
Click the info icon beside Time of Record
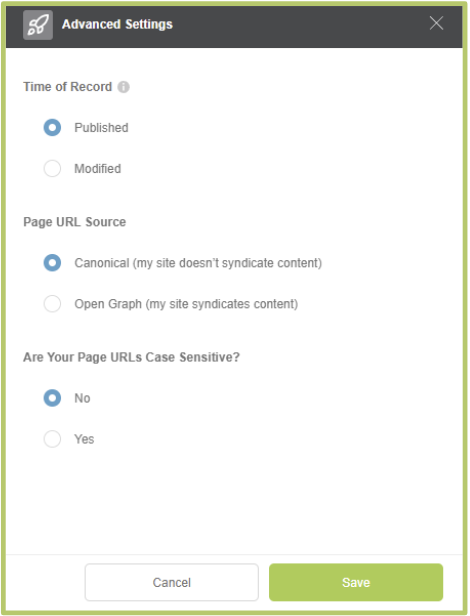[123, 87]
